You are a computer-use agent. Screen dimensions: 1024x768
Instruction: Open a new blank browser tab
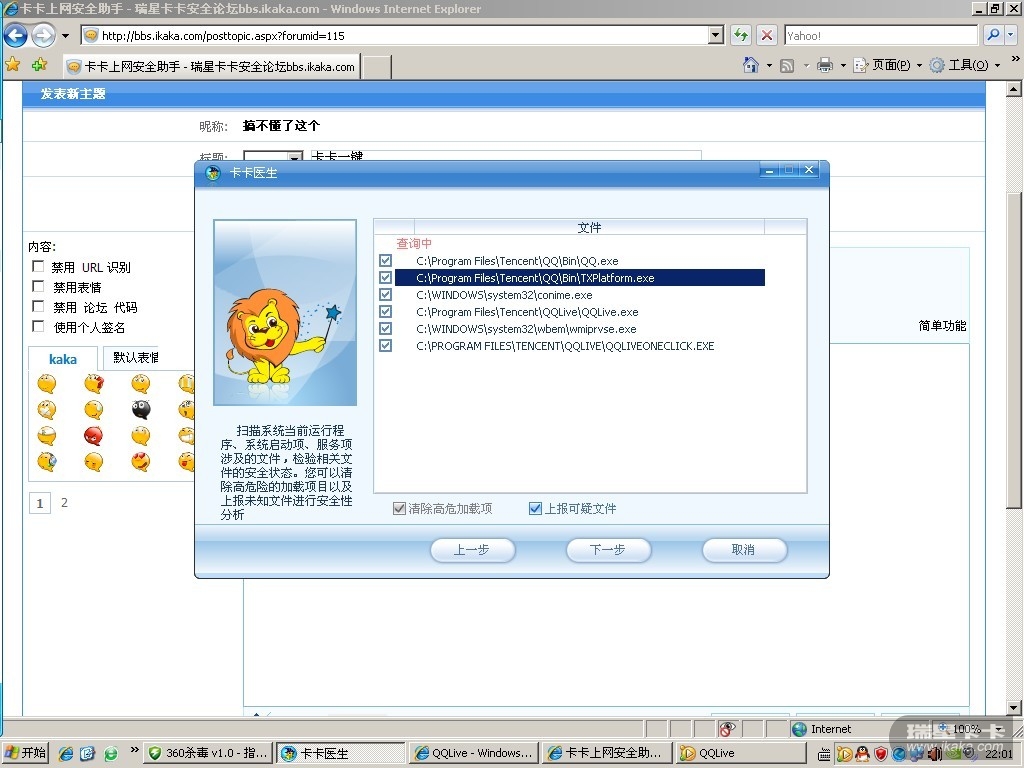377,67
